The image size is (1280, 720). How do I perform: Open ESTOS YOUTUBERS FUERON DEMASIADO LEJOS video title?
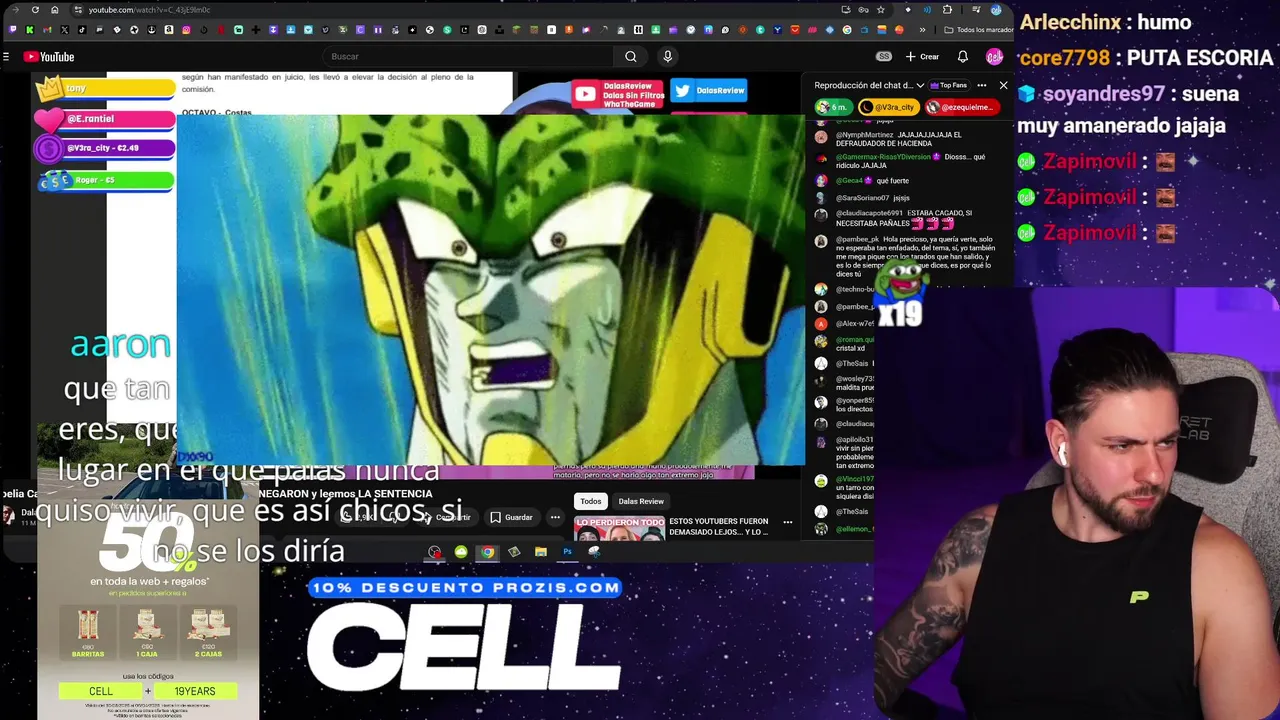(719, 527)
